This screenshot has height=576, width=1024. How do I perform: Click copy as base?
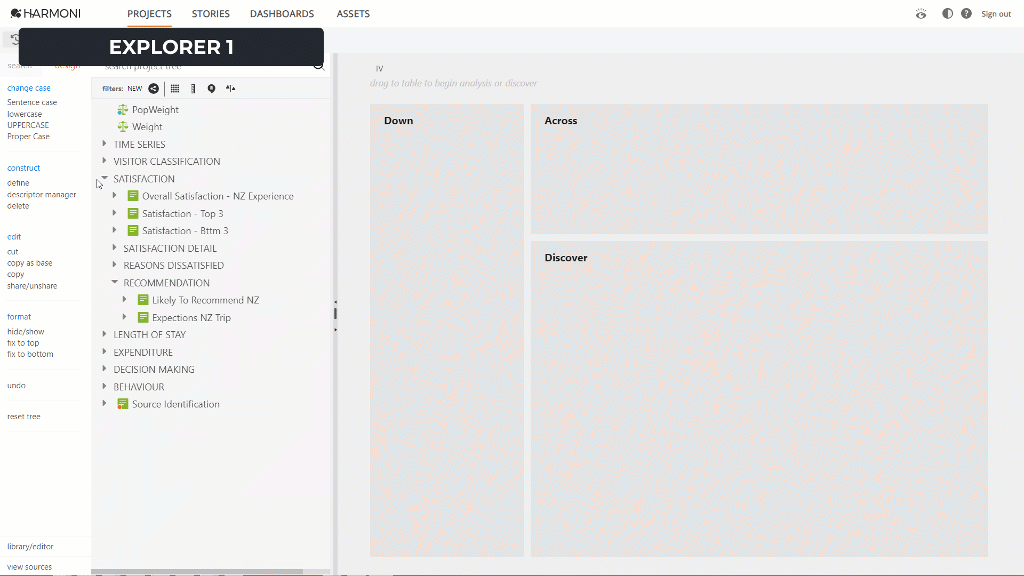(29, 263)
